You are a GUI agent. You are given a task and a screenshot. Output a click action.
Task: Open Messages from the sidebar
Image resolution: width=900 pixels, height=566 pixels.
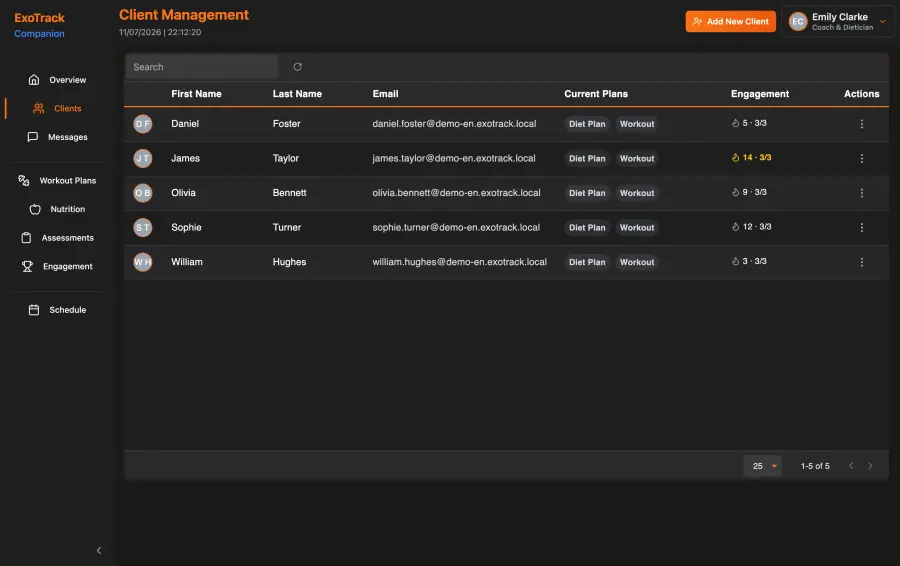point(57,137)
